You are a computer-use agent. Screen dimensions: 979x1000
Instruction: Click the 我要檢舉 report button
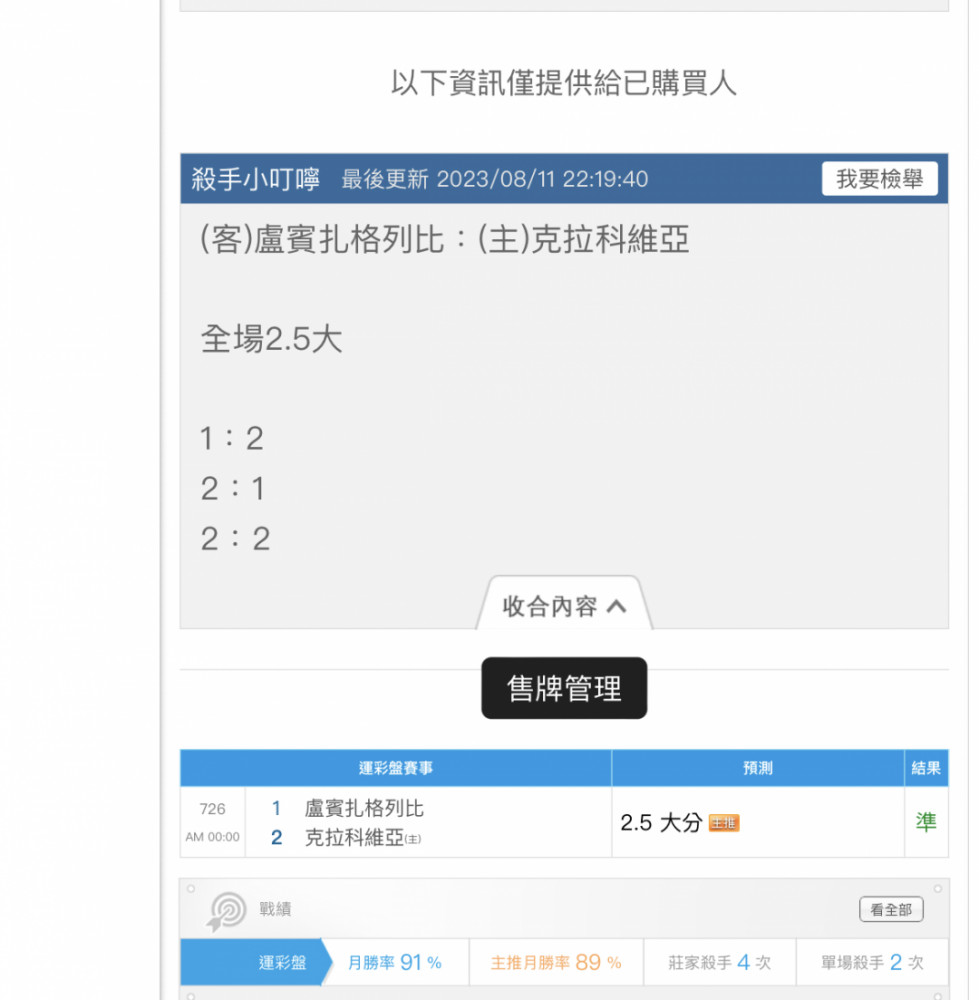[x=880, y=179]
